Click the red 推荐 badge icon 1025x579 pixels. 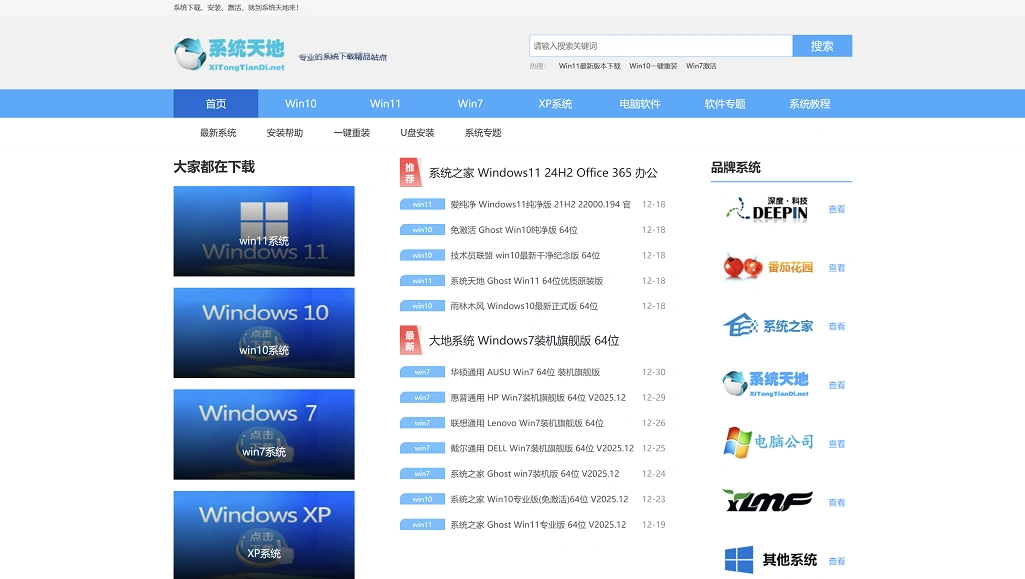click(x=410, y=172)
